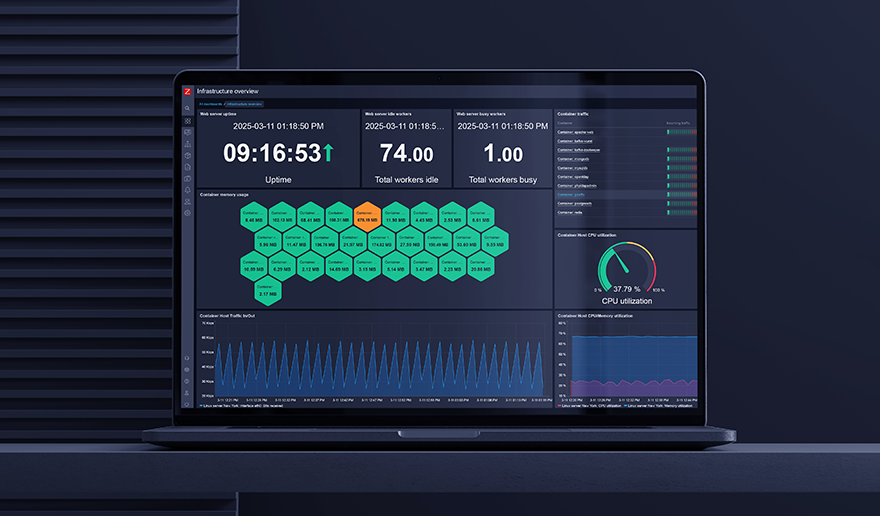Click Container Host CPU/Memory utilization graph header

[x=595, y=316]
